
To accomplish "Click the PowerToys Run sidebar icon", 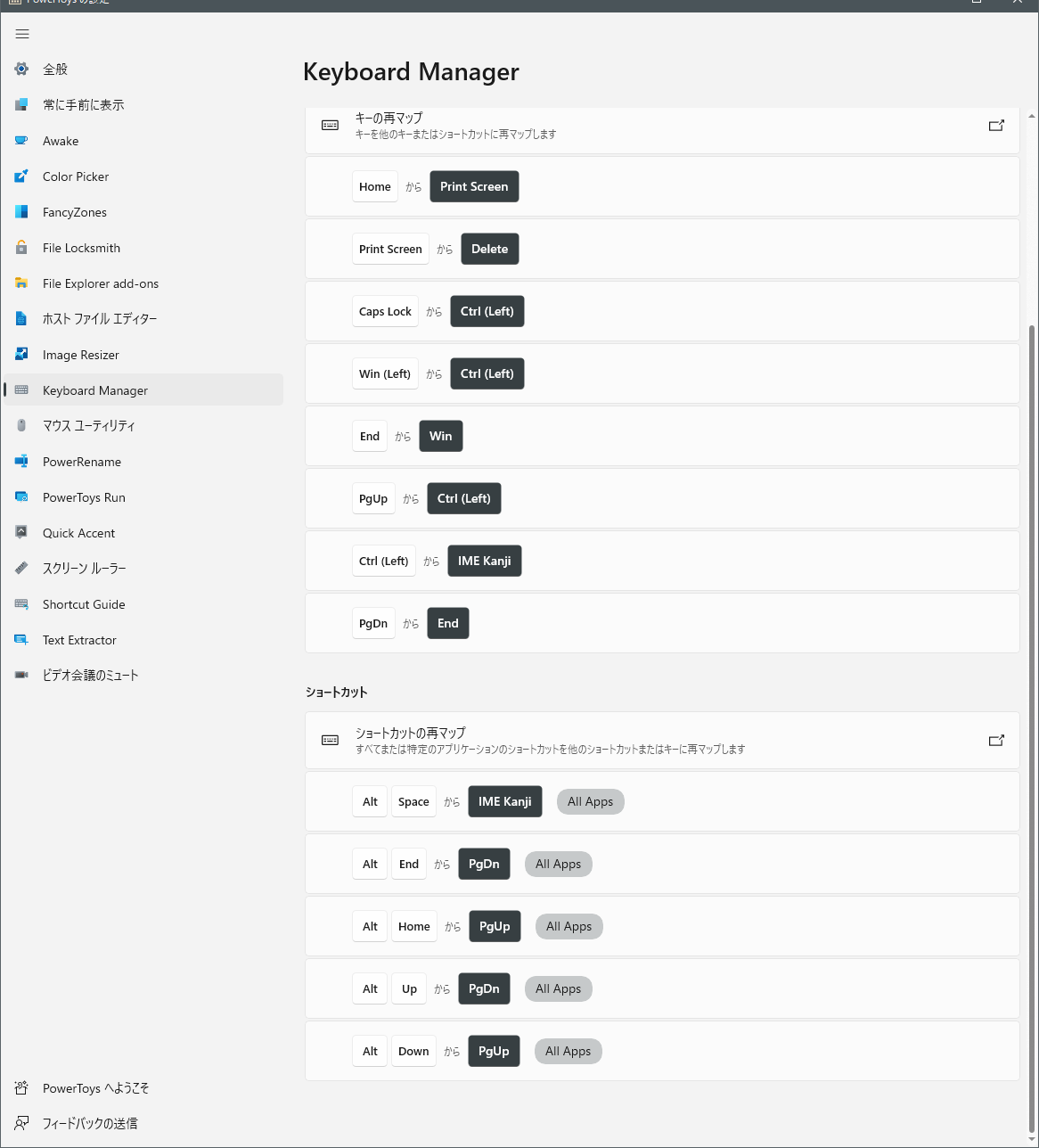I will tap(21, 497).
